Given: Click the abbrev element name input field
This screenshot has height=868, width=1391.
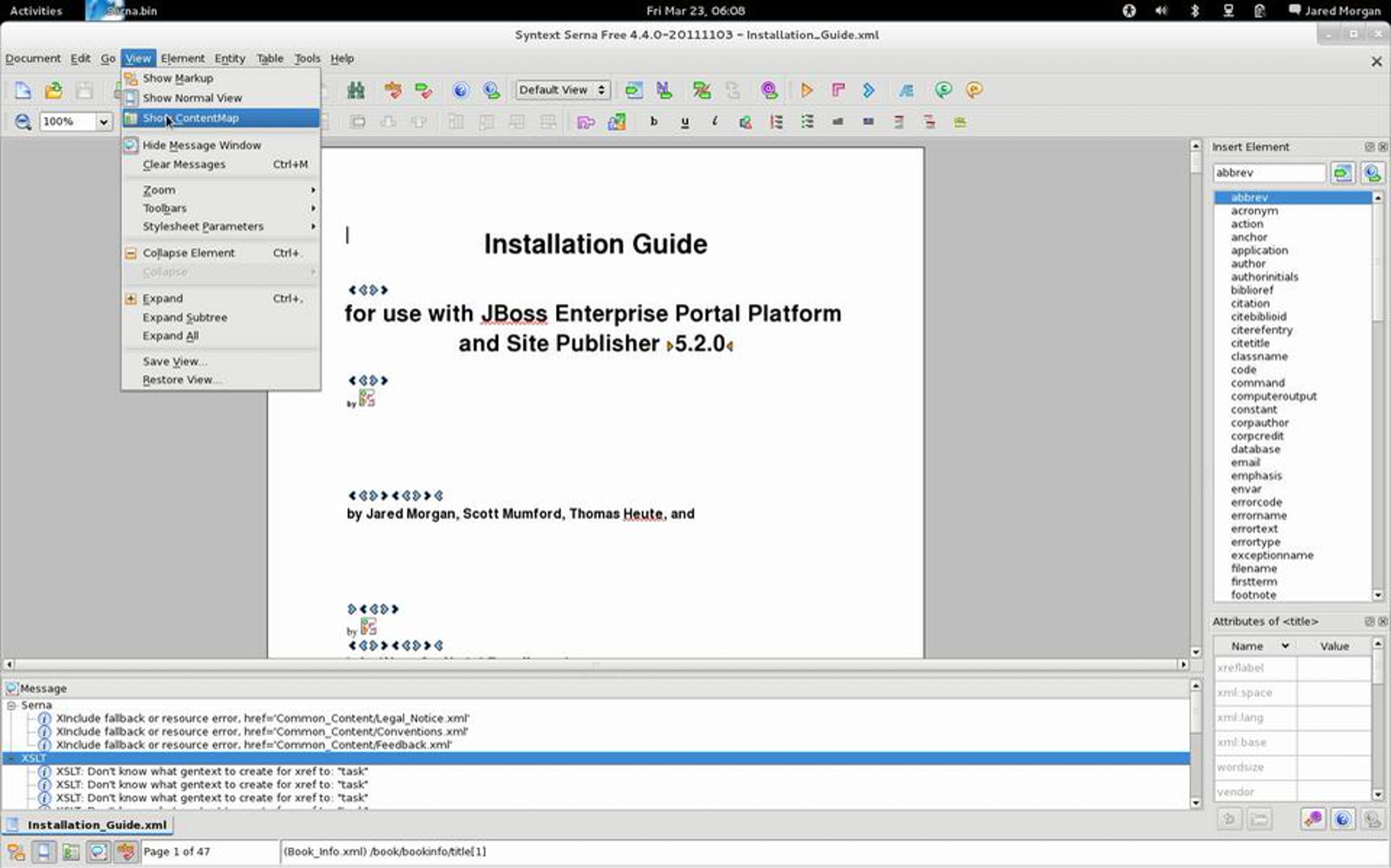Looking at the screenshot, I should click(x=1268, y=173).
